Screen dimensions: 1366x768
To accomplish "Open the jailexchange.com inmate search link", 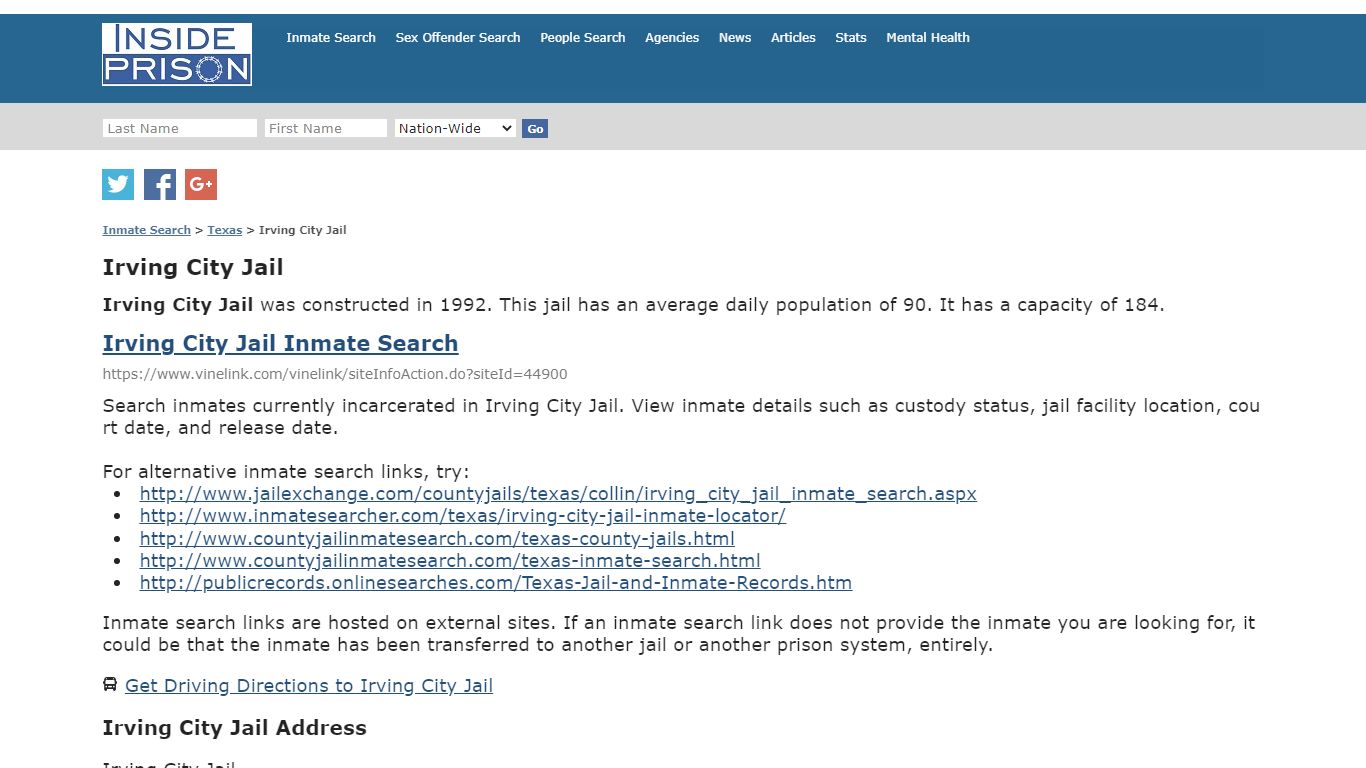I will pos(558,493).
